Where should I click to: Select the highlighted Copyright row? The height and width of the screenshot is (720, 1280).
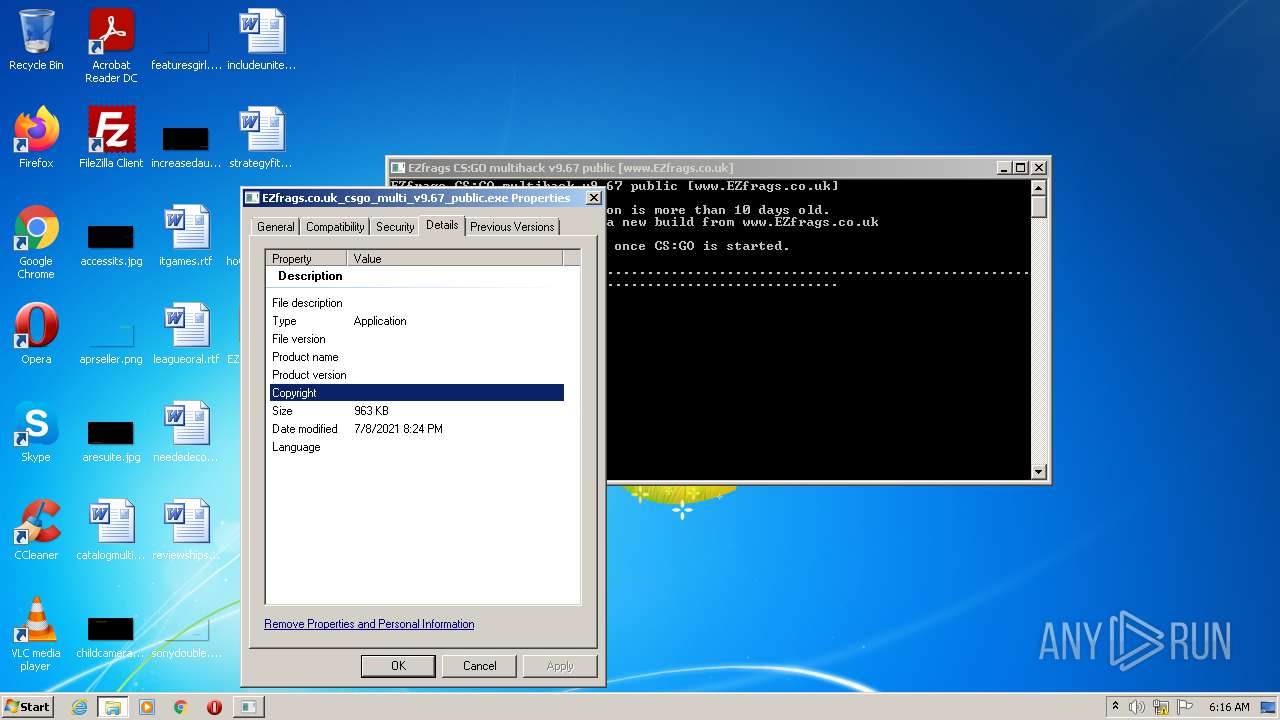417,393
